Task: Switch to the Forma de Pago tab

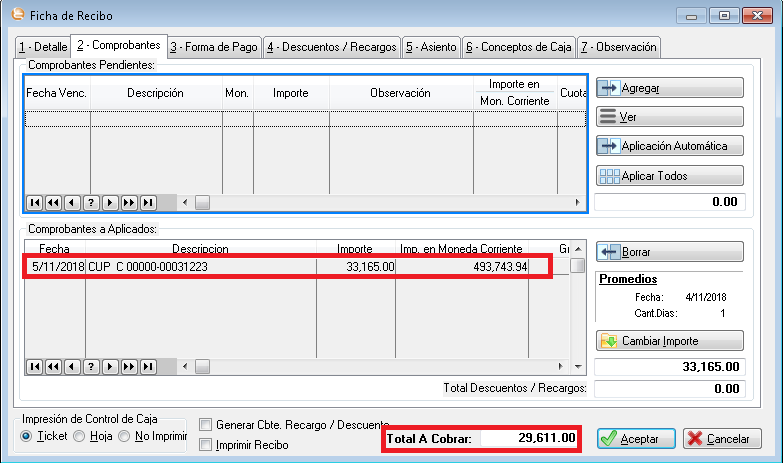Action: (x=213, y=47)
